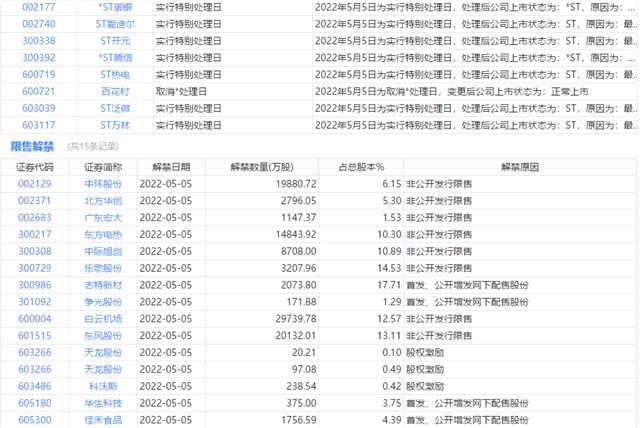
Task: Open stock code 300217 link
Action: pyautogui.click(x=35, y=235)
